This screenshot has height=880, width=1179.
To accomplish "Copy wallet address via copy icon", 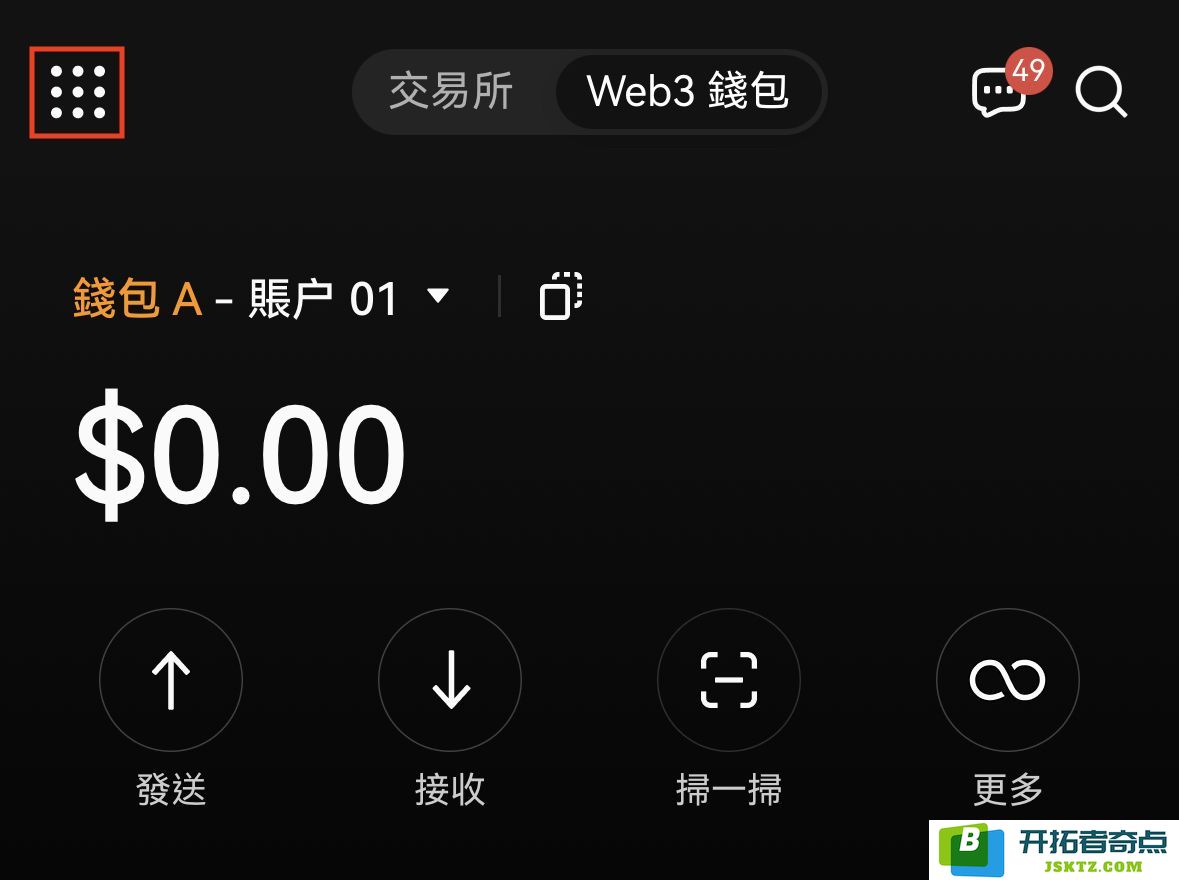I will pos(561,296).
